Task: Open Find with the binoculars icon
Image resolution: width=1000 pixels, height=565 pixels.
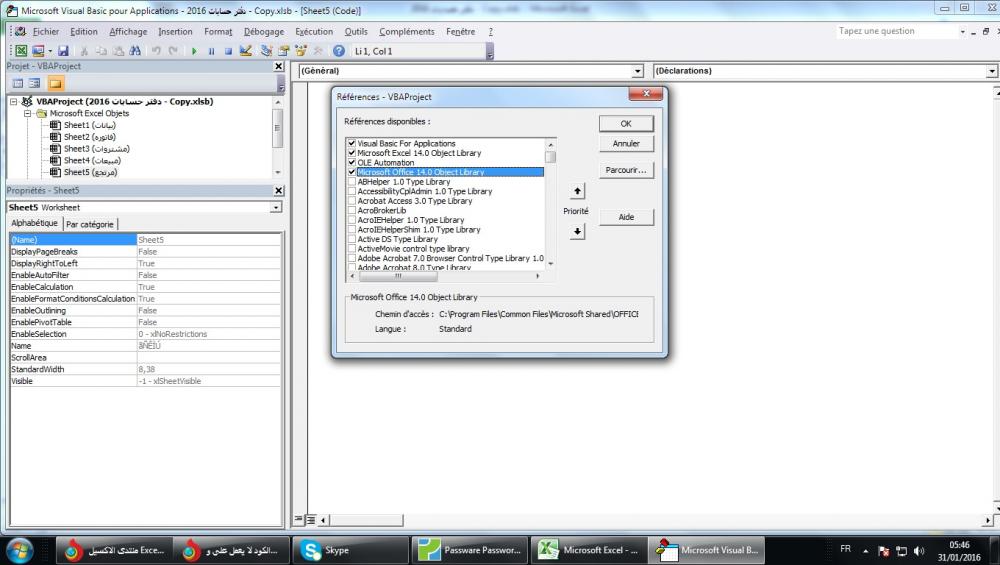Action: [x=135, y=51]
